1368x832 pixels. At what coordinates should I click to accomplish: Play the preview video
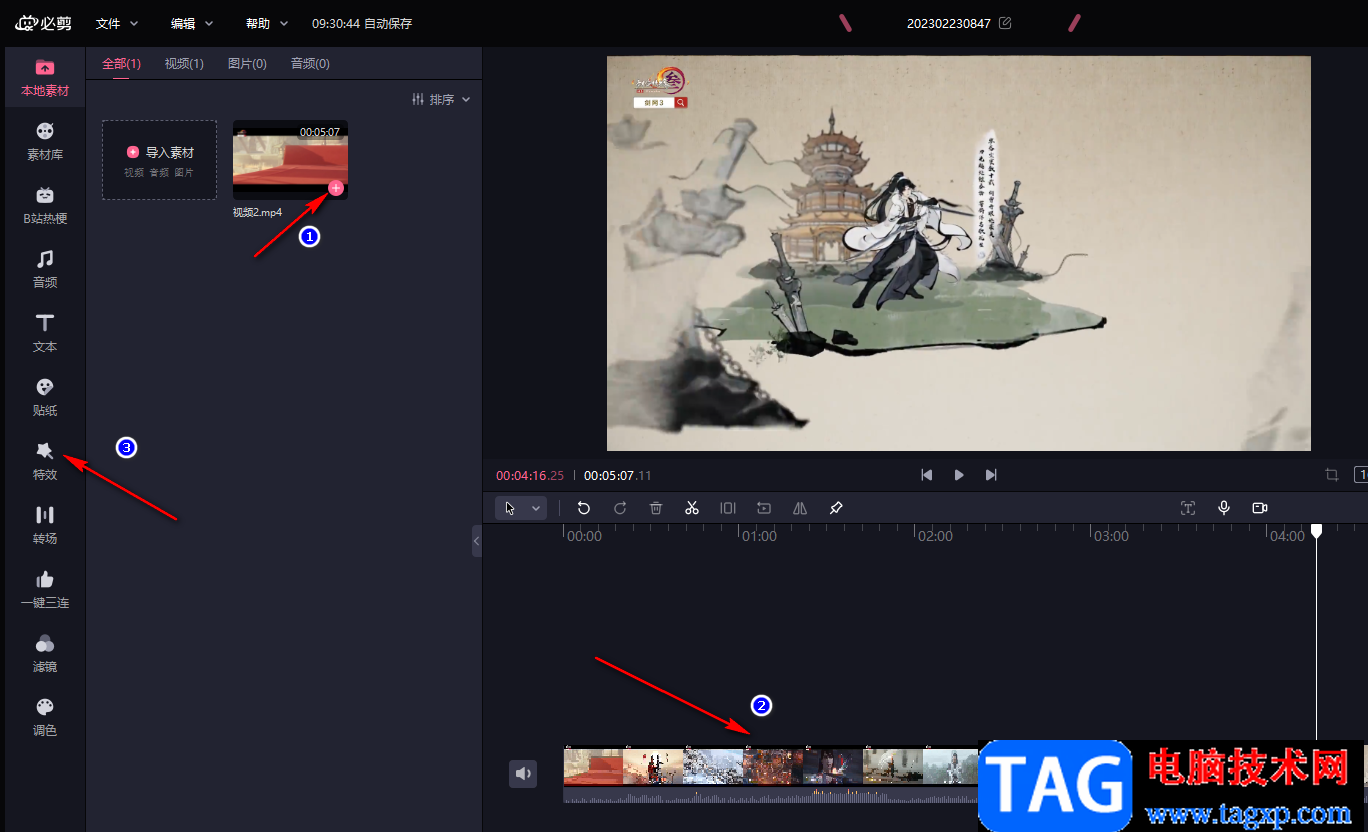tap(959, 475)
